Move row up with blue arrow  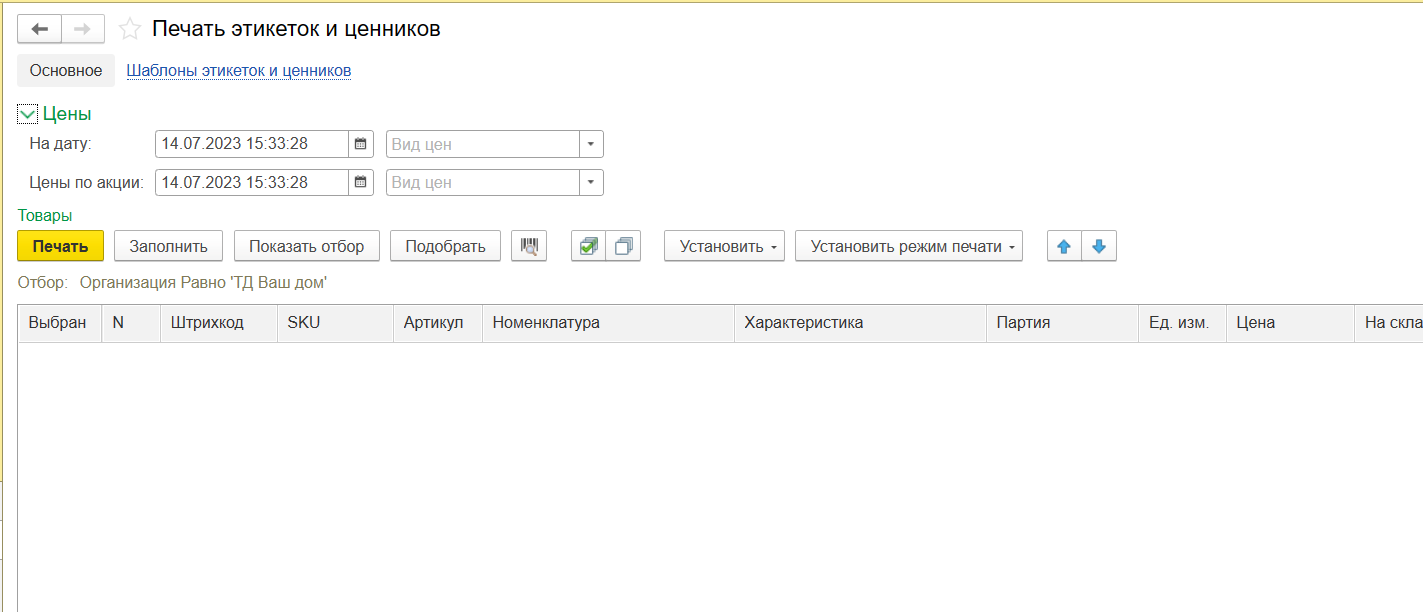click(x=1064, y=246)
